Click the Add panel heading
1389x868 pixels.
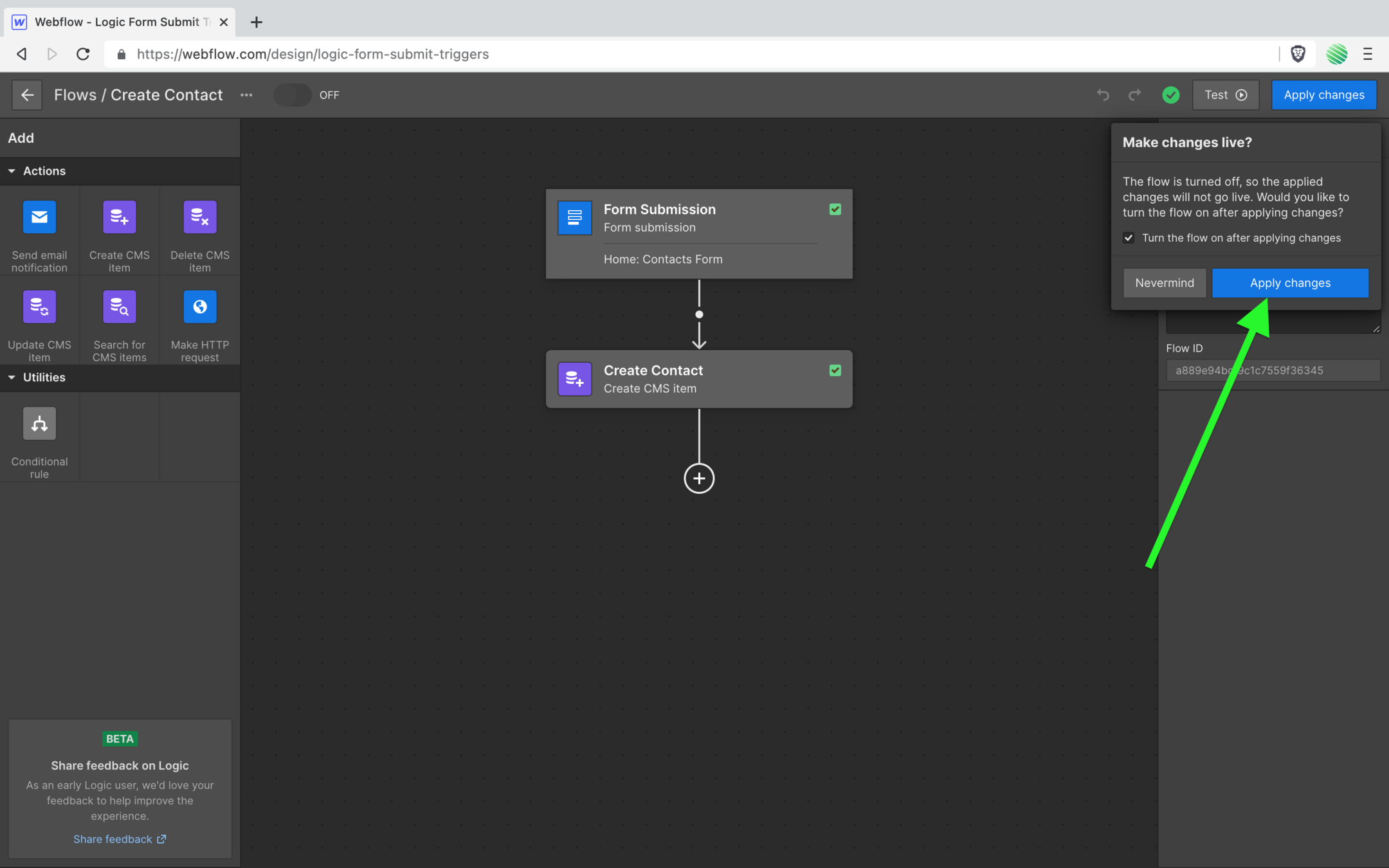click(x=21, y=138)
